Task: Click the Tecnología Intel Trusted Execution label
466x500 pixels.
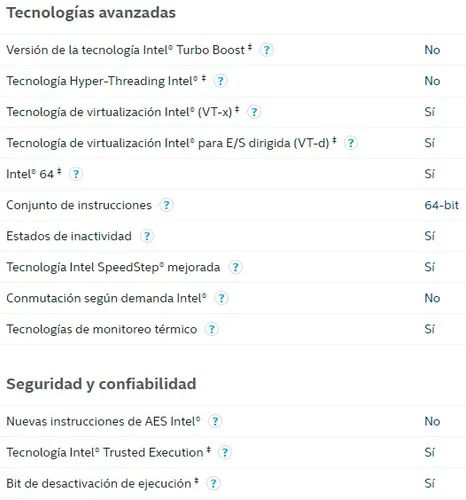Action: pos(108,452)
